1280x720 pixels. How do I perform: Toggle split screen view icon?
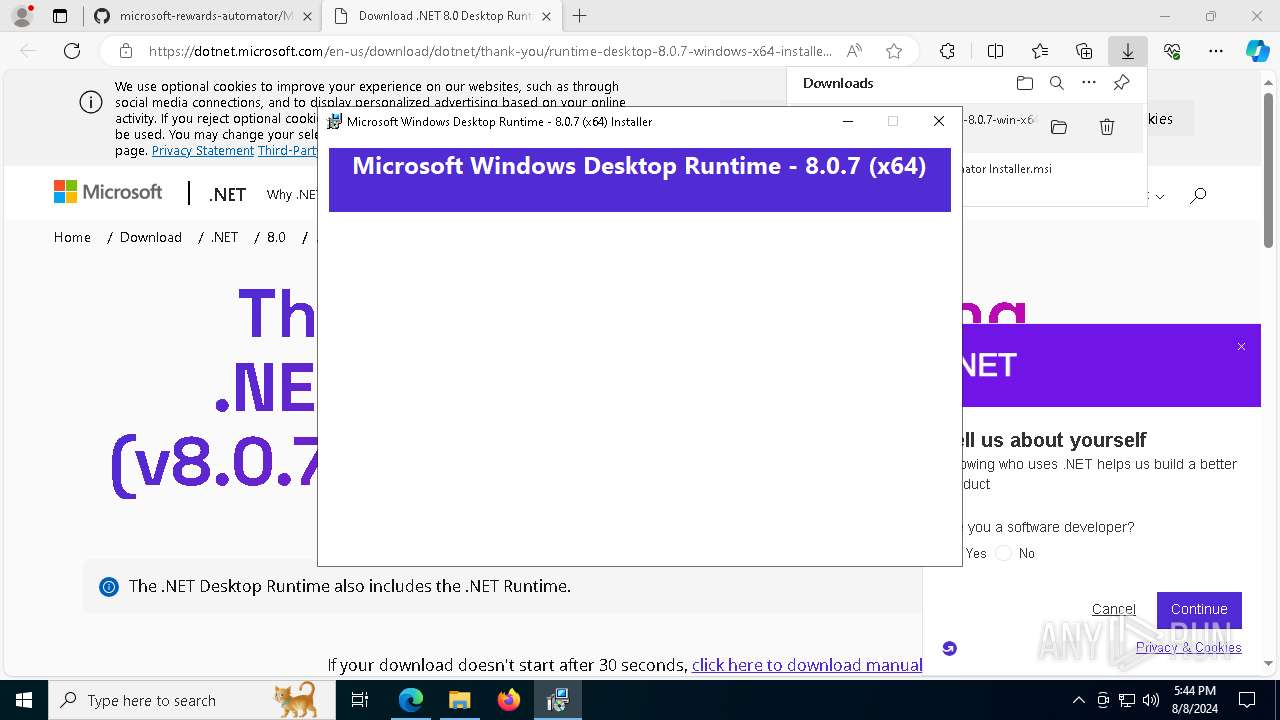[995, 51]
